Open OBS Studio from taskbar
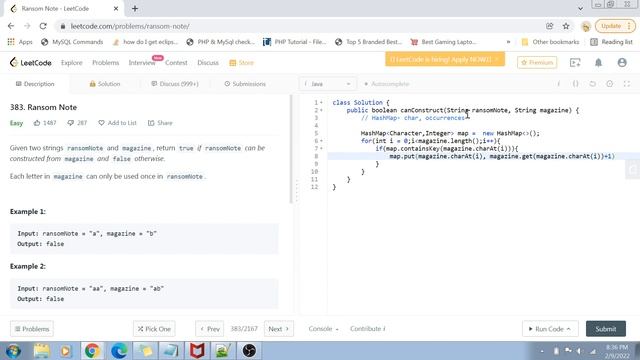 (x=249, y=351)
